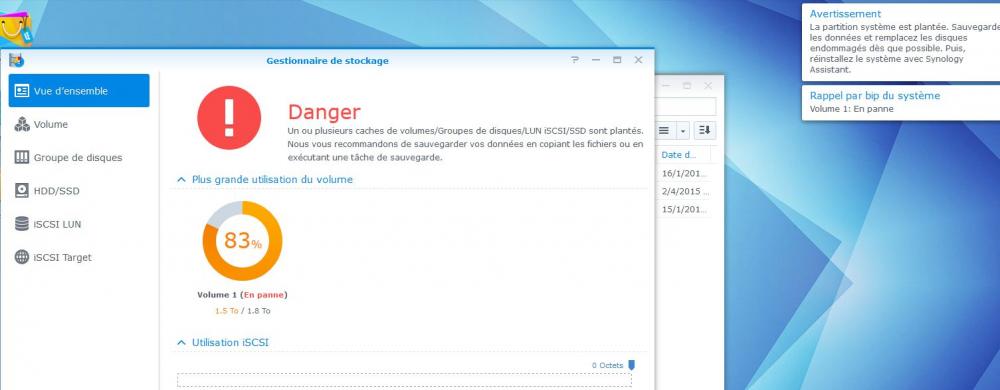Click search field in background window

tap(686, 106)
